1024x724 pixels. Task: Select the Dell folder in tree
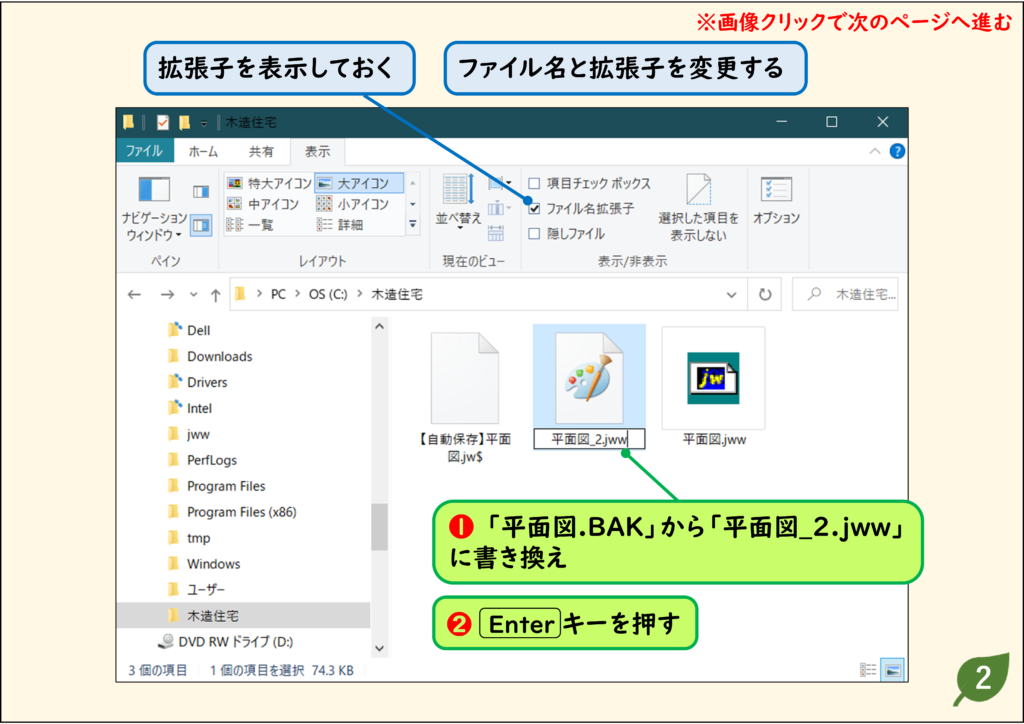[x=199, y=330]
